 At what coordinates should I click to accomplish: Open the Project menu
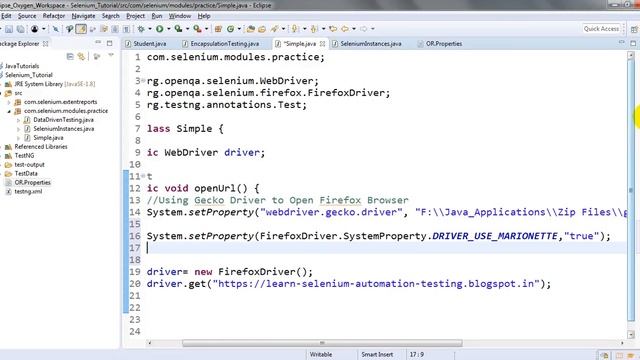click(136, 16)
